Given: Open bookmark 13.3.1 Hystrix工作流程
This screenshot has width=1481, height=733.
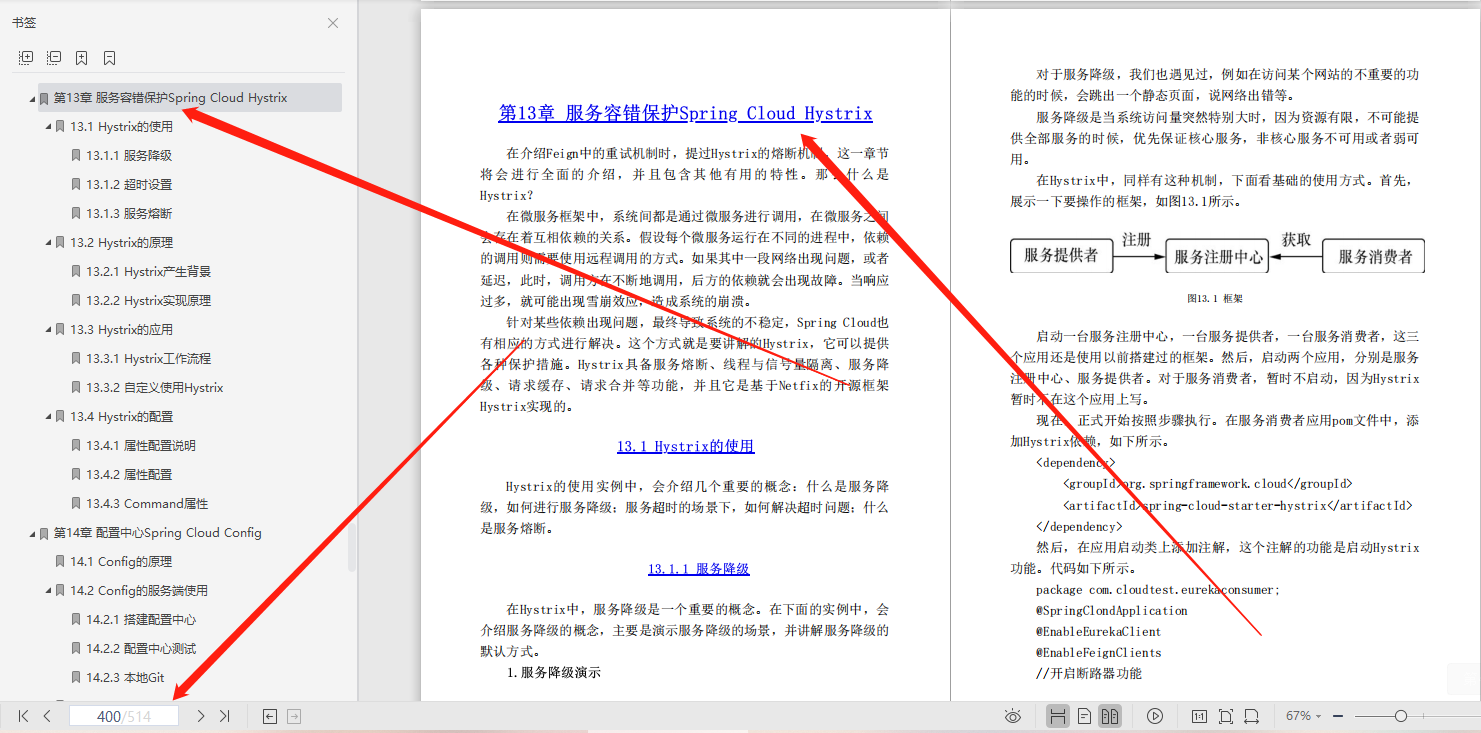Looking at the screenshot, I should 148,359.
